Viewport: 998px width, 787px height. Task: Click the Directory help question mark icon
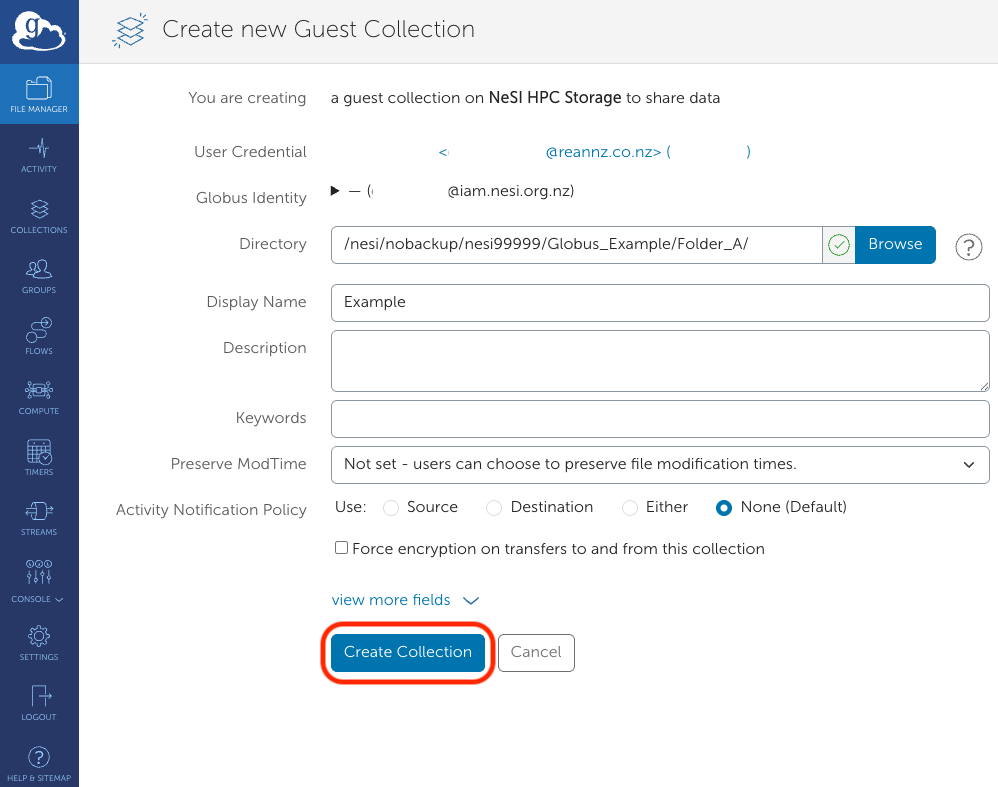968,247
